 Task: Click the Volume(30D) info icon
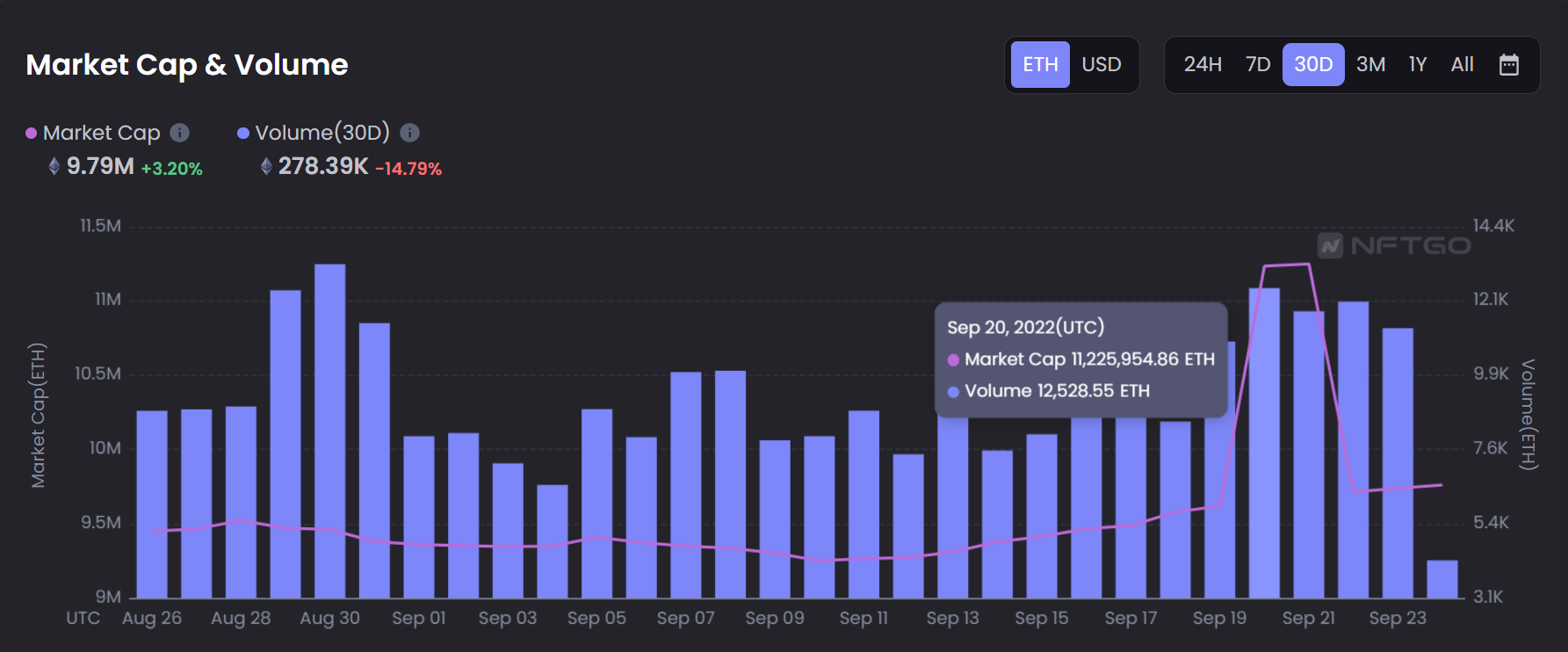(409, 133)
